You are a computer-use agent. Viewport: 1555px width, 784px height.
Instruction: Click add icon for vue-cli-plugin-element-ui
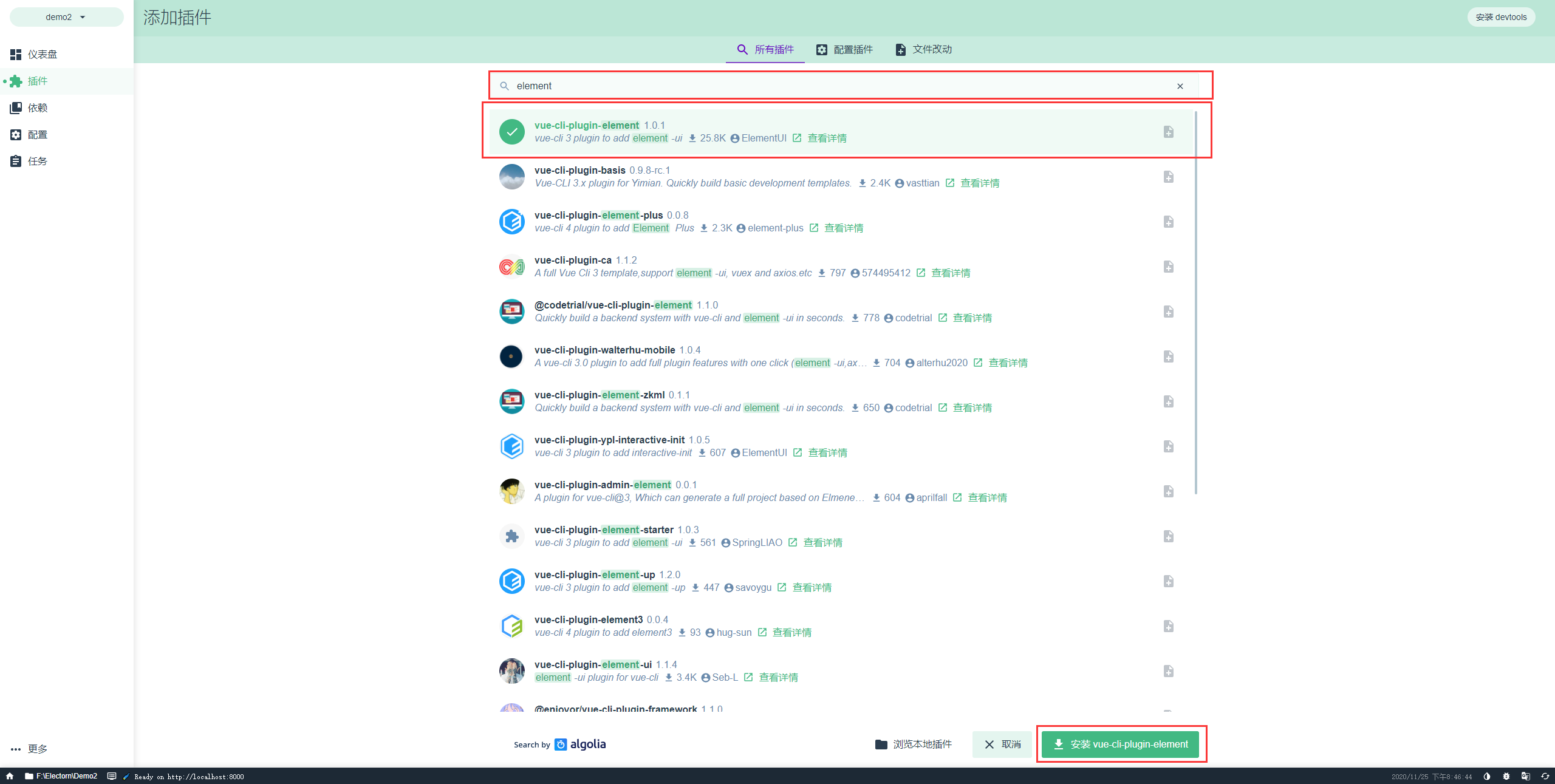click(1168, 671)
